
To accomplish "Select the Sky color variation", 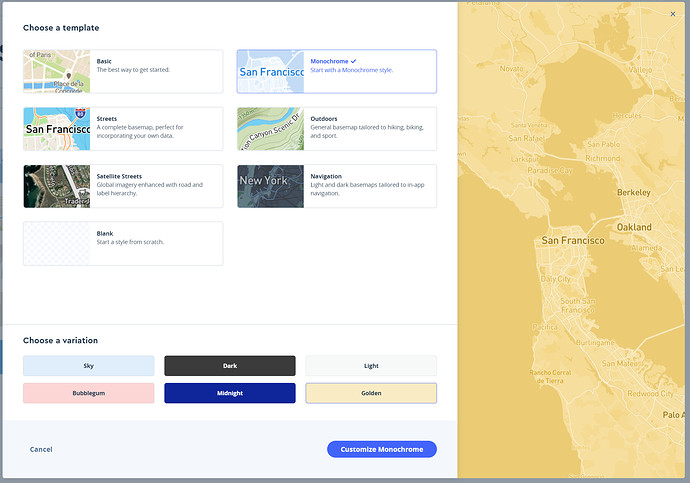I will 88,366.
